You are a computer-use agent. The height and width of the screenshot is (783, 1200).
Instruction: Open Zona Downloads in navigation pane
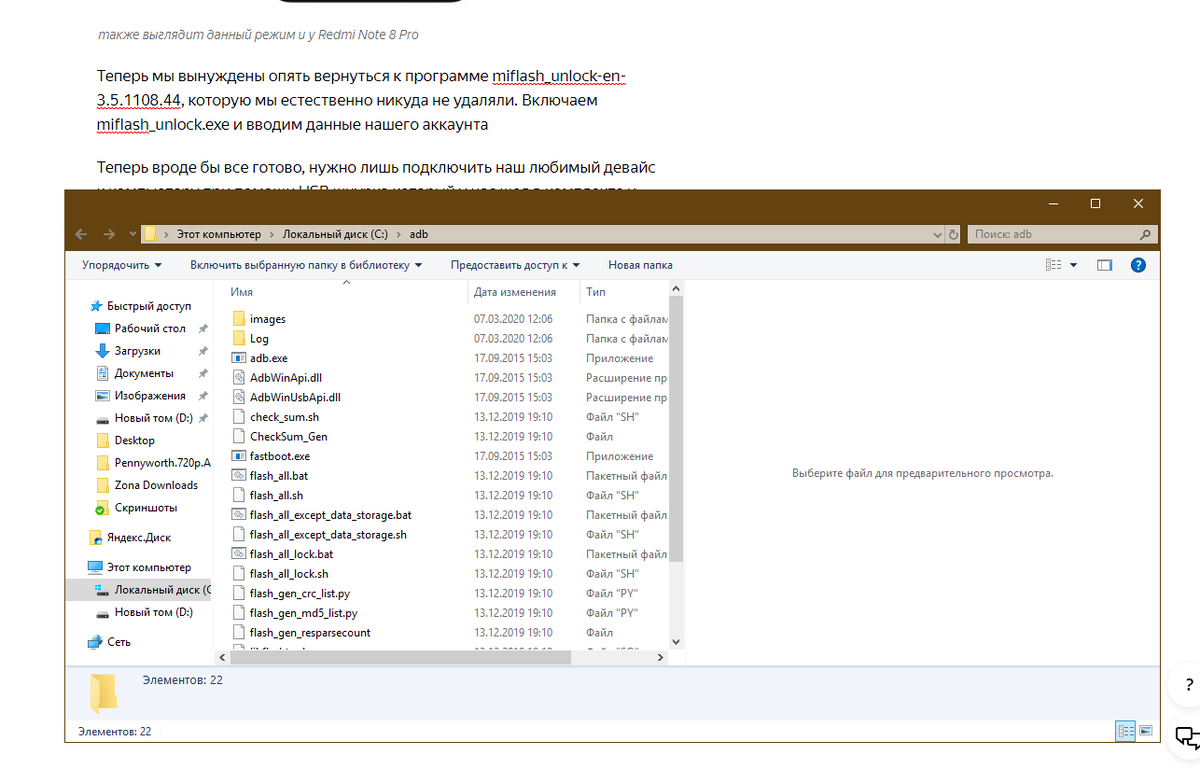[155, 485]
